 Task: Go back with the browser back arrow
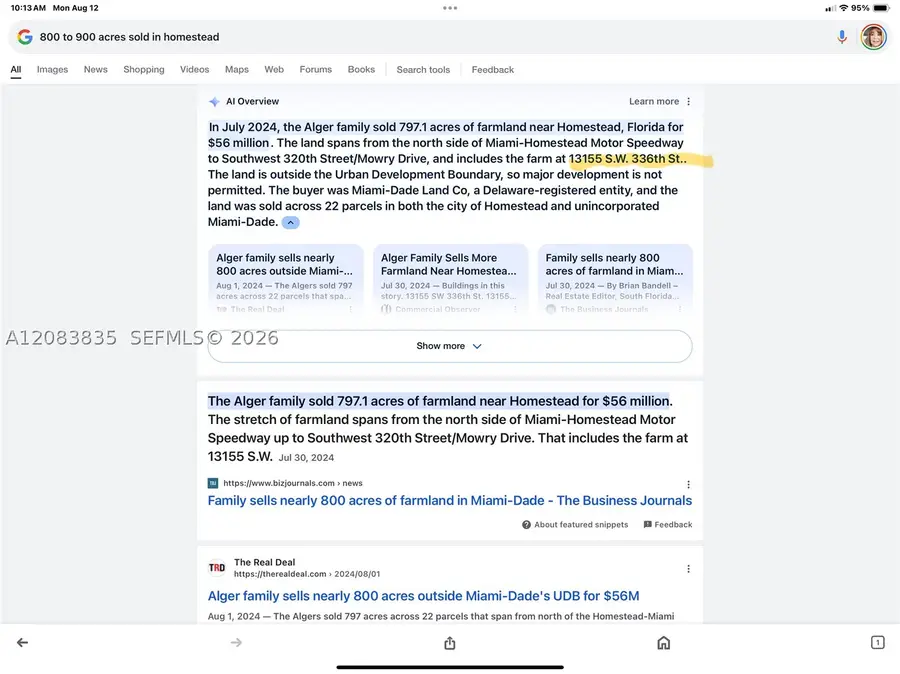coord(22,642)
